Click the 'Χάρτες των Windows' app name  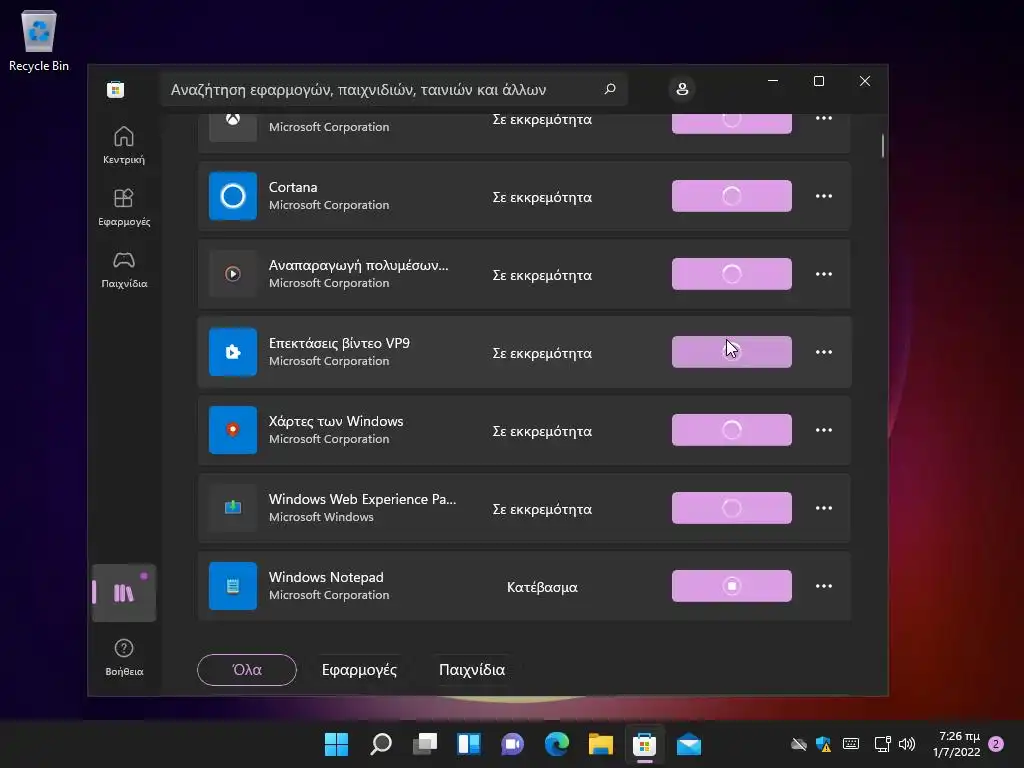(x=336, y=421)
